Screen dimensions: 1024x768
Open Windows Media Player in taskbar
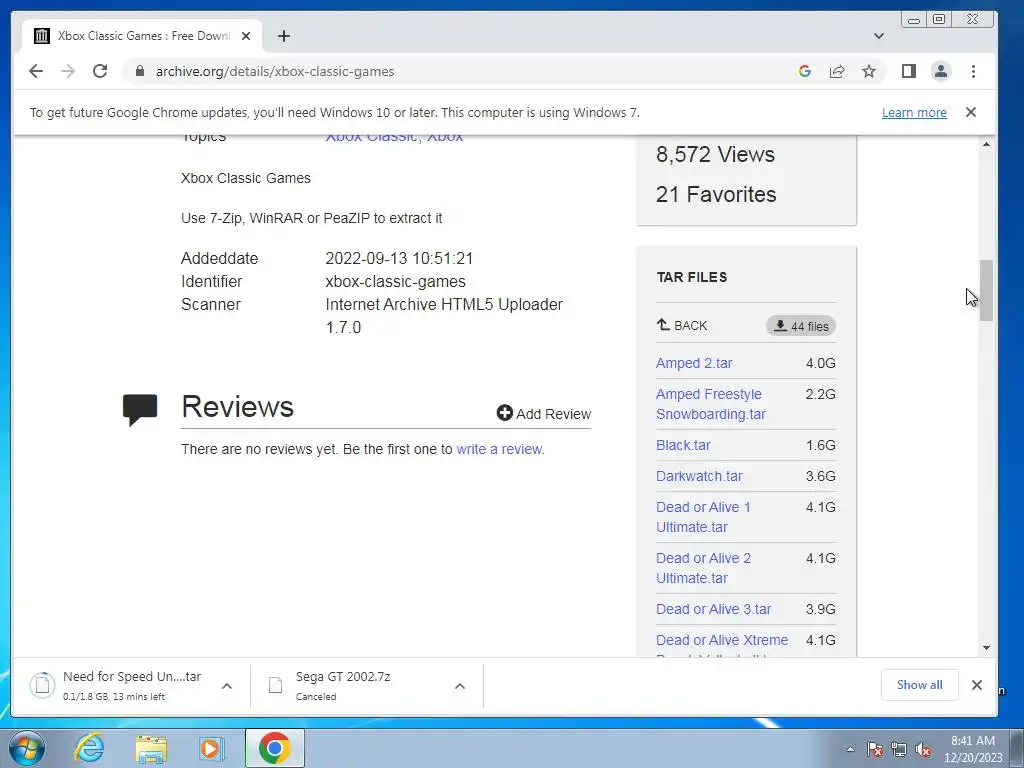pos(211,748)
